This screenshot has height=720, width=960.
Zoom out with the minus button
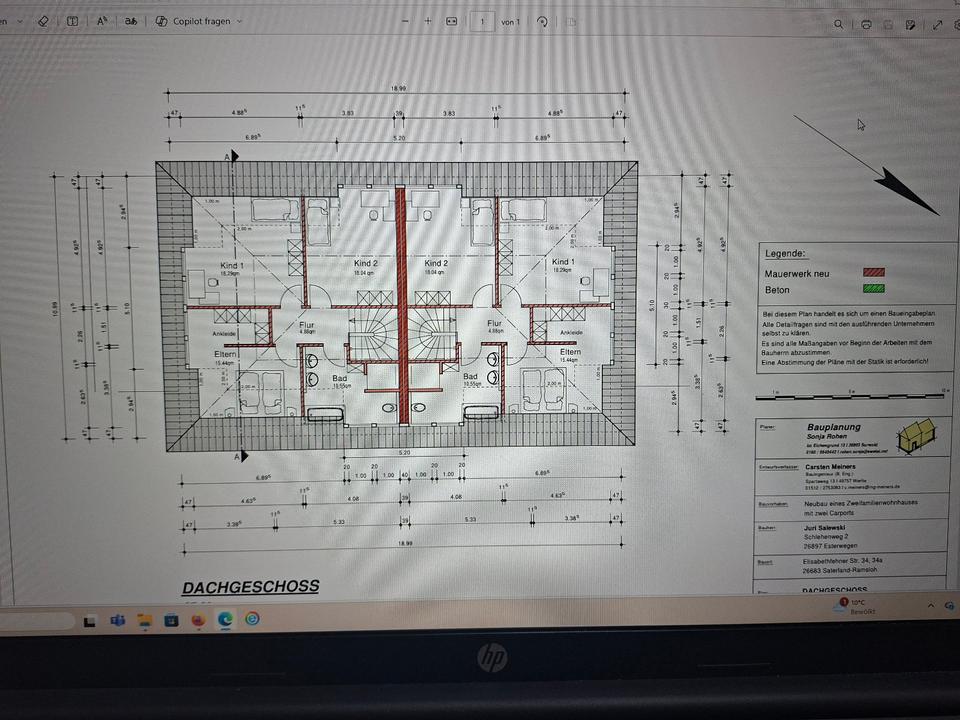coord(404,21)
